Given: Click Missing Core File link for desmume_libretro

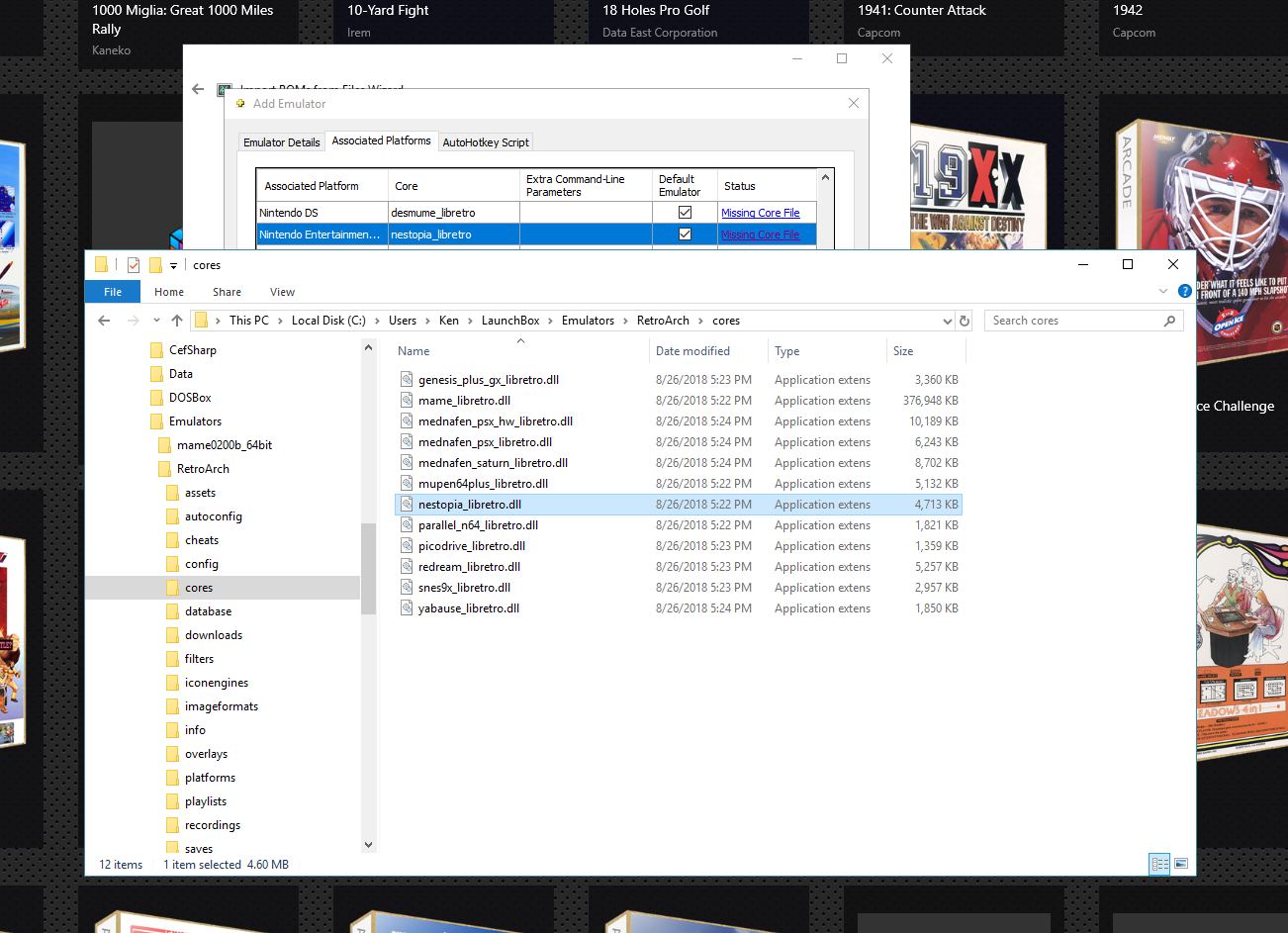Looking at the screenshot, I should [760, 213].
